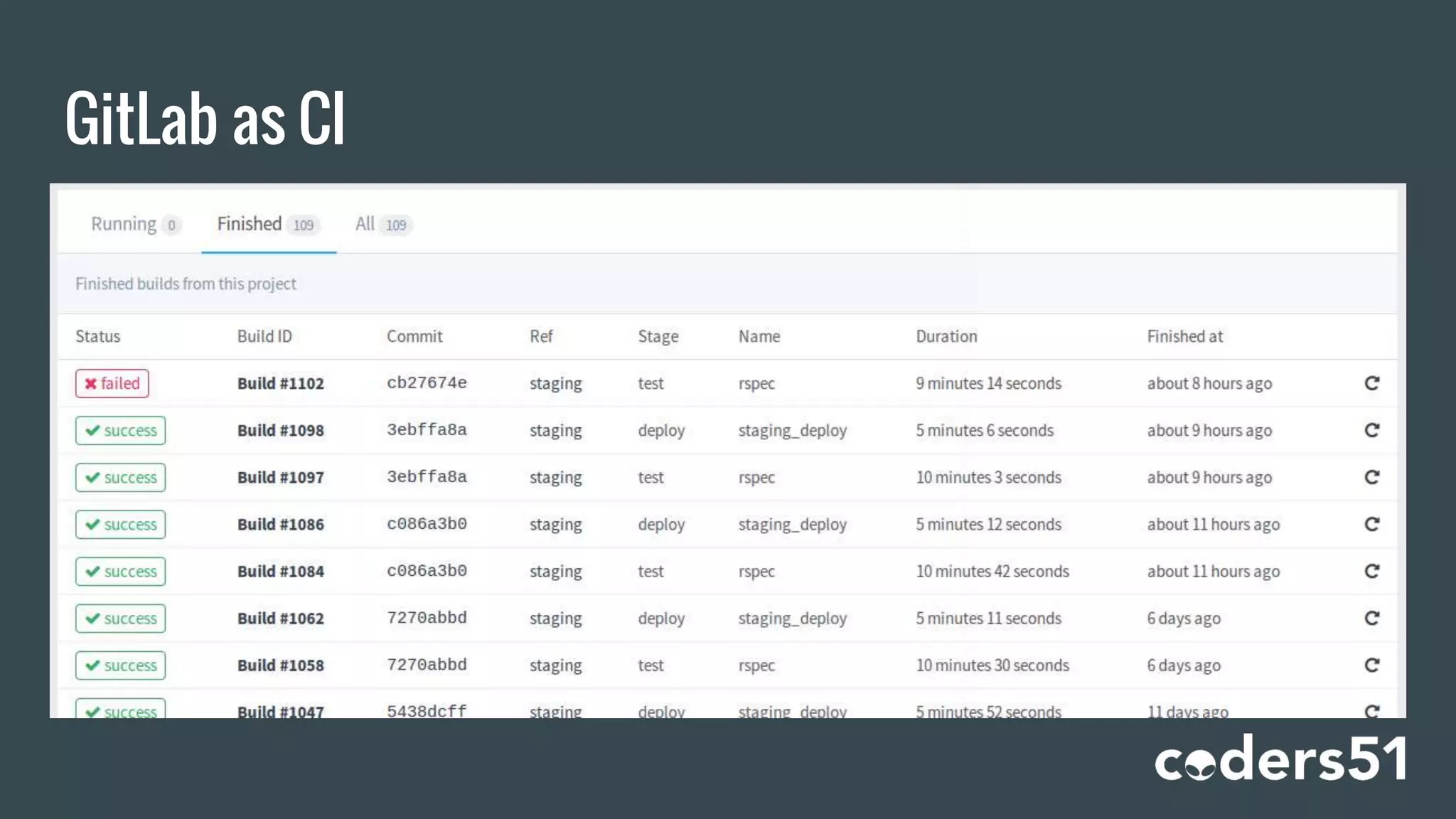Click the coders51 logo
This screenshot has height=819, width=1456.
[1280, 758]
